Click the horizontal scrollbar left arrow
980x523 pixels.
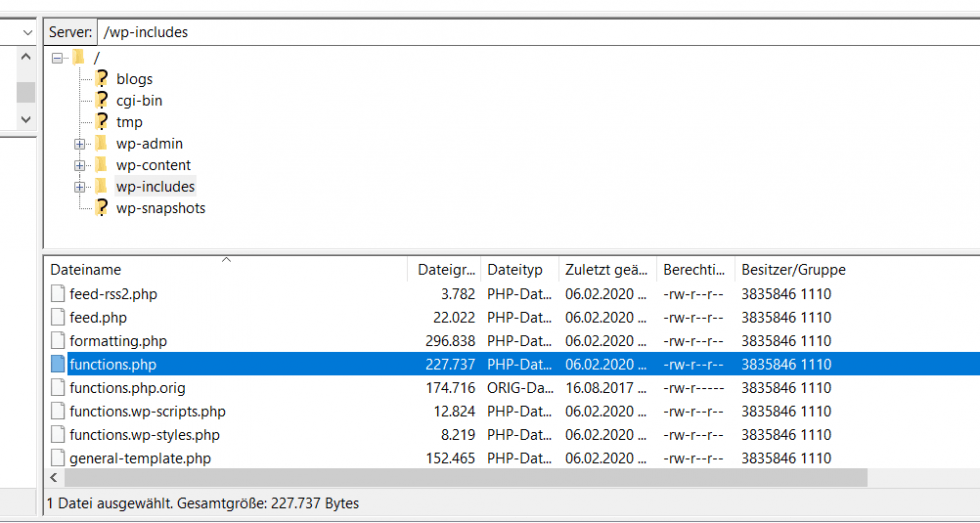coord(54,478)
